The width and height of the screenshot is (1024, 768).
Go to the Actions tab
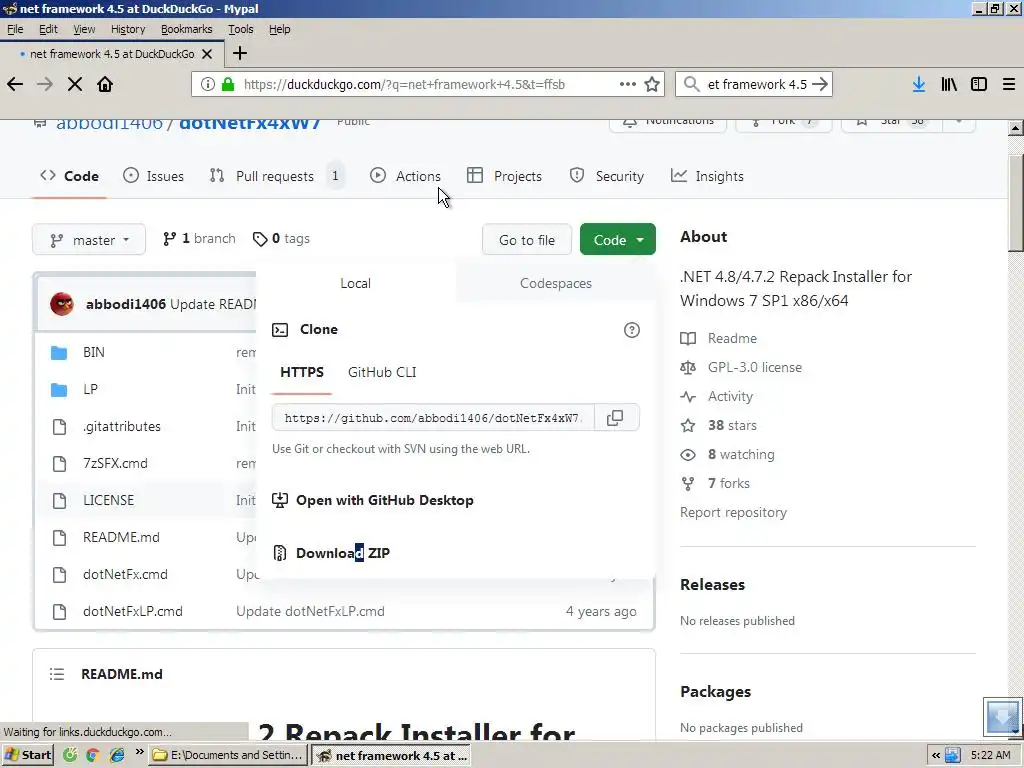click(406, 176)
